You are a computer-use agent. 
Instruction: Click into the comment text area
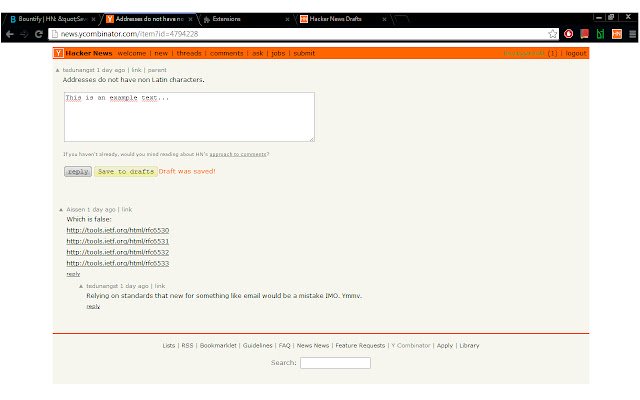(x=189, y=117)
